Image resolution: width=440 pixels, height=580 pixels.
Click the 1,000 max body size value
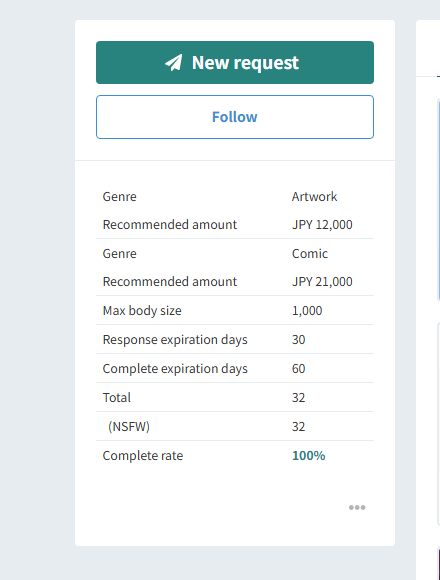tap(307, 311)
